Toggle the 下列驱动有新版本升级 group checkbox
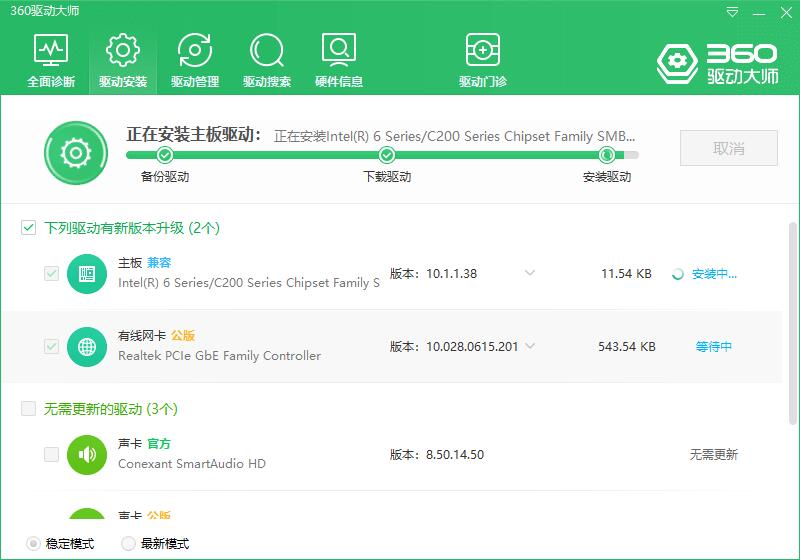 coord(29,227)
